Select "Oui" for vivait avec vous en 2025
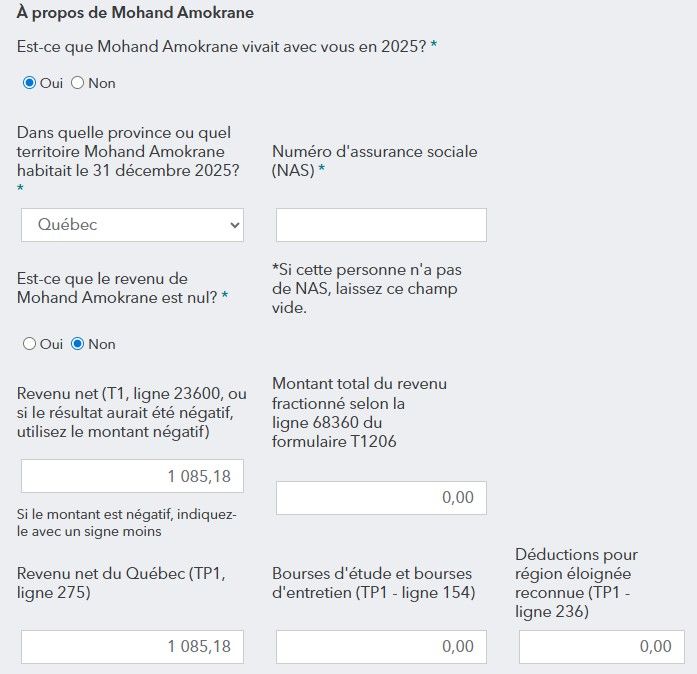This screenshot has height=674, width=697. [29, 83]
